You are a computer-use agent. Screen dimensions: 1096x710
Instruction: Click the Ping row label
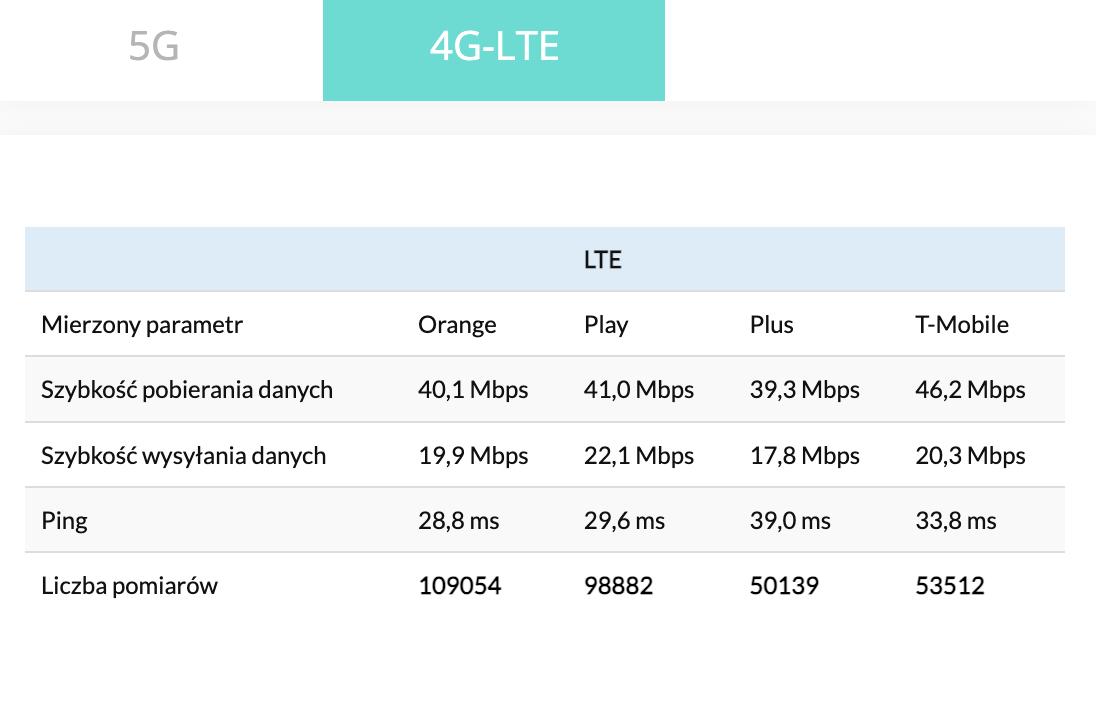pos(64,521)
